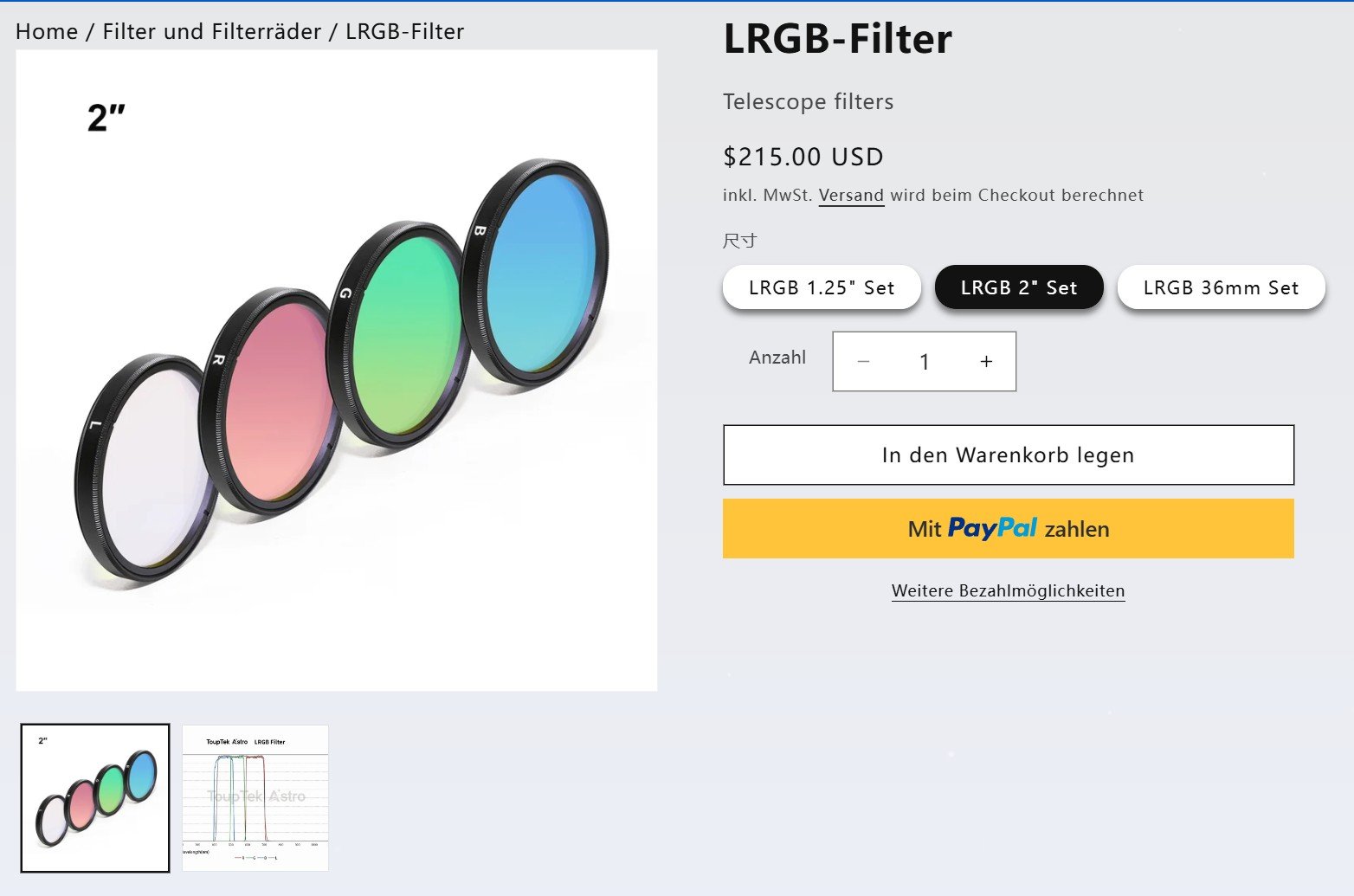View the LRGB transmission chart thumbnail
The image size is (1354, 896).
click(255, 798)
